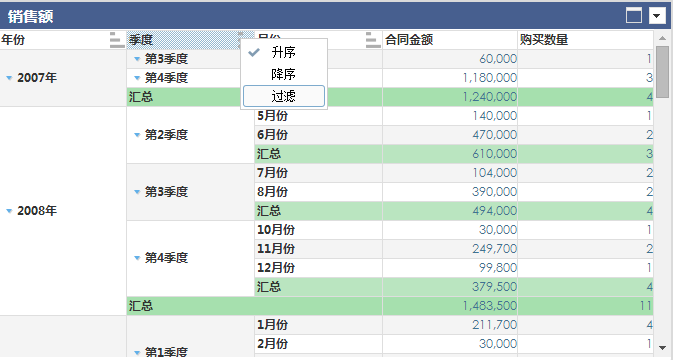Select the 1月份 row label
Screen dimensions: 673x360
[x=273, y=325]
